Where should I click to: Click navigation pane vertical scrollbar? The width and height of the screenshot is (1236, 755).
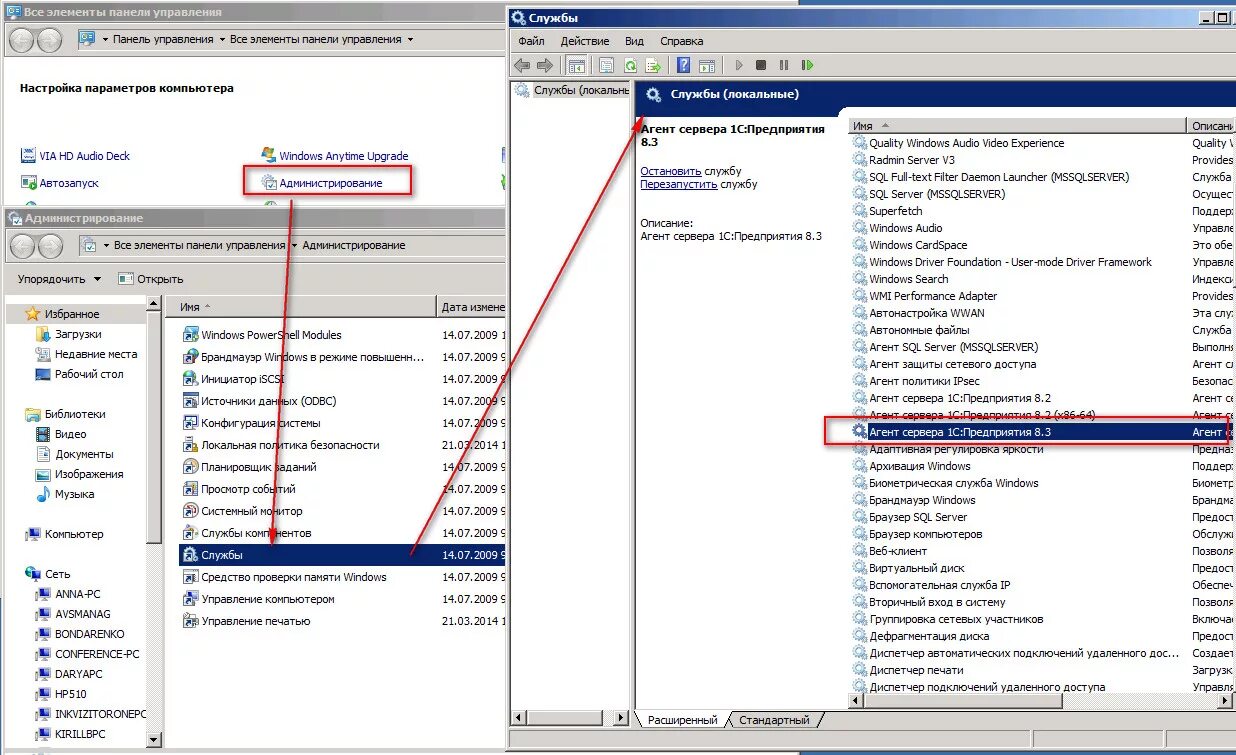click(154, 520)
